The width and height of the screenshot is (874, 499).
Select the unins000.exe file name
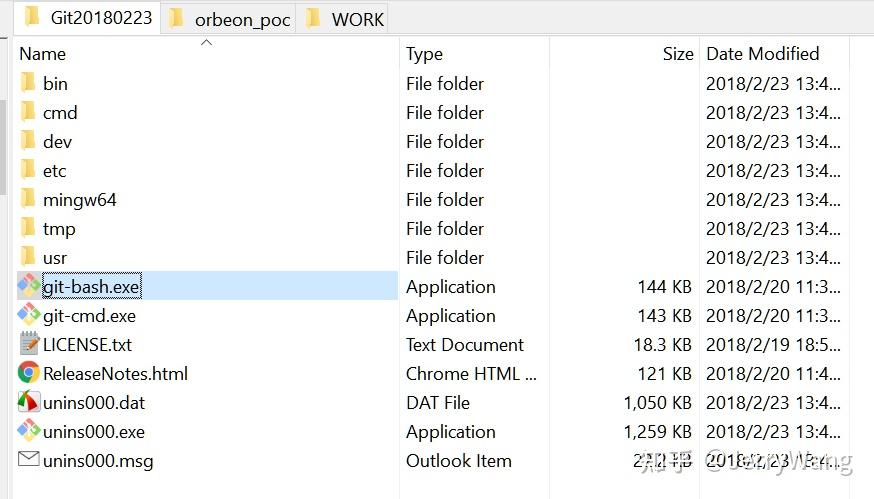click(94, 432)
